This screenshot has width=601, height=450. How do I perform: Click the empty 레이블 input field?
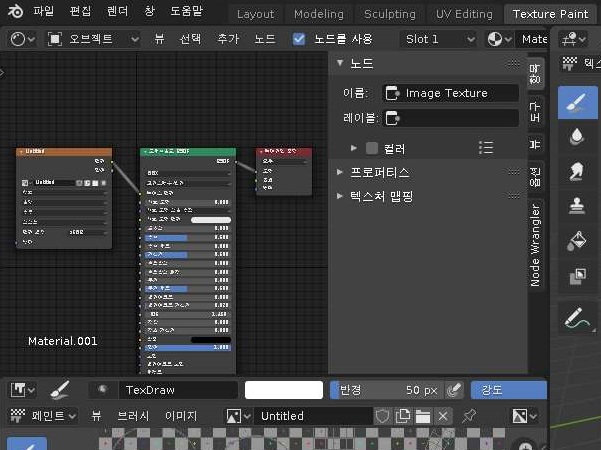click(450, 118)
